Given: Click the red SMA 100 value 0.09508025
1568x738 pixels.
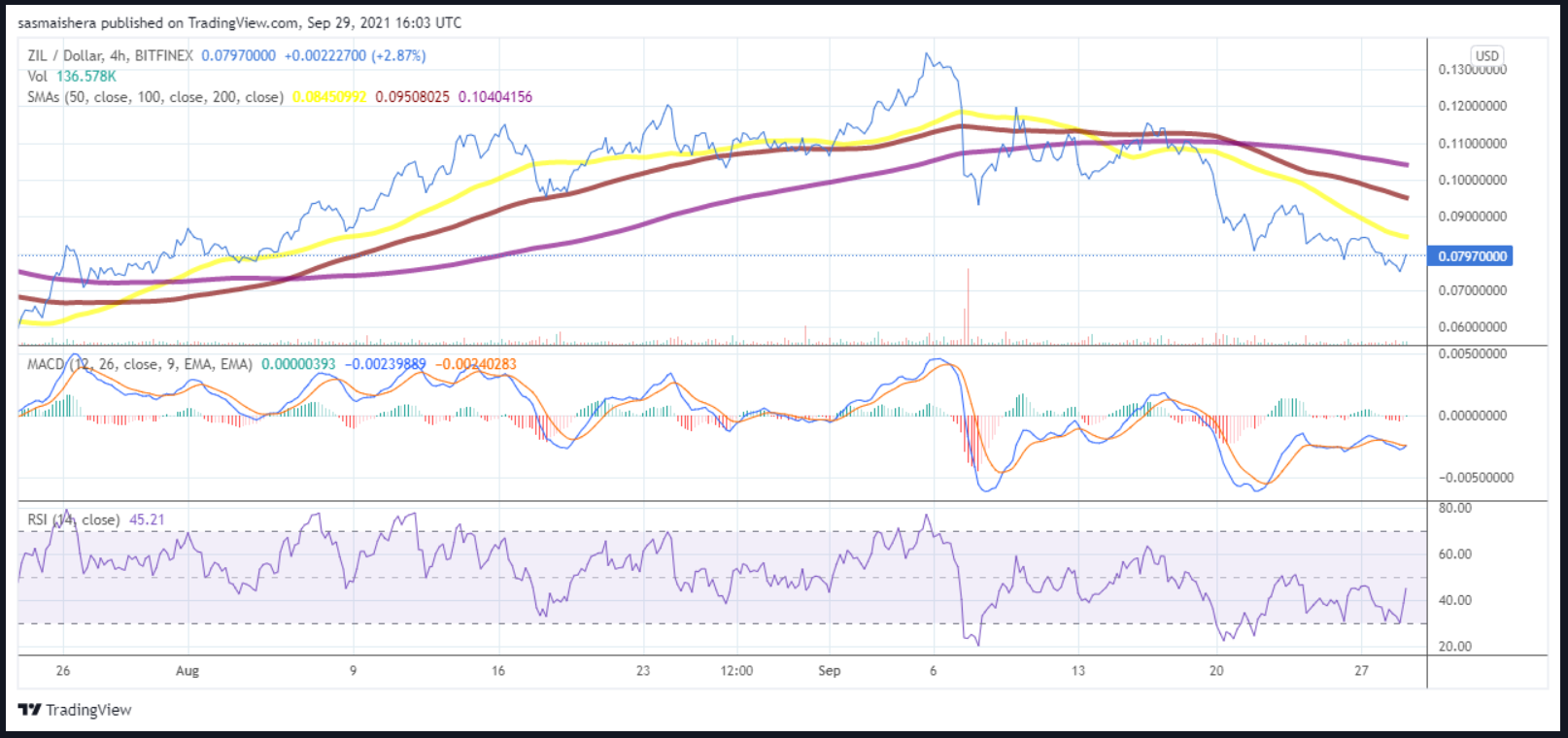Looking at the screenshot, I should tap(413, 96).
